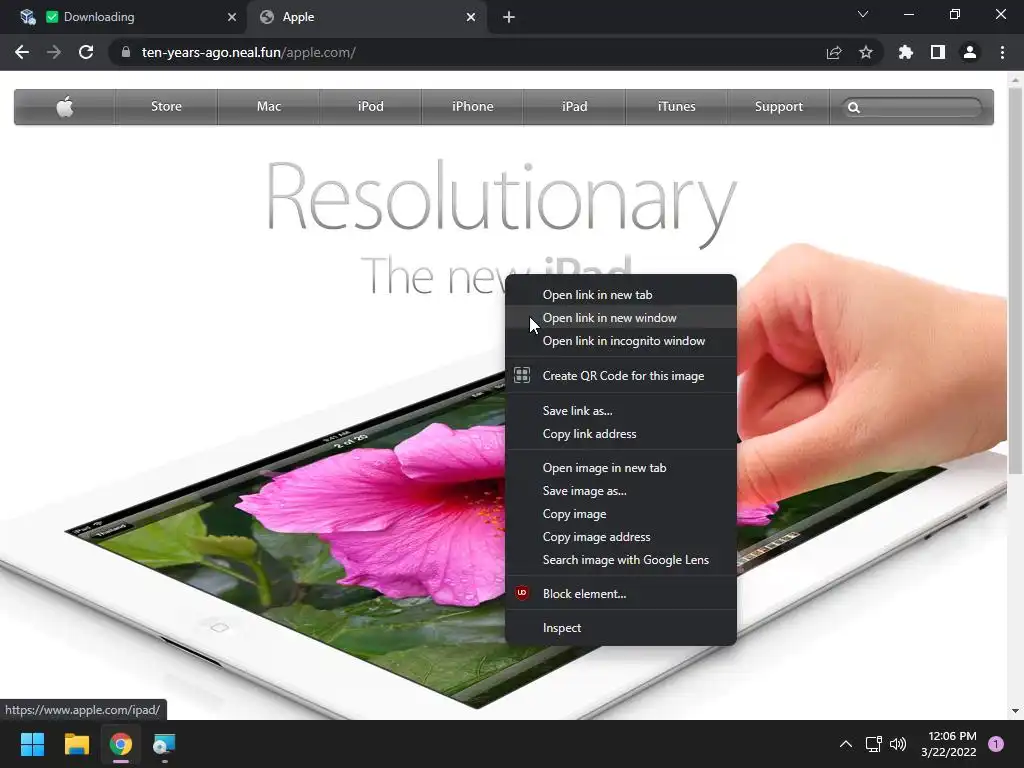Open iPad in the Apple navigation bar
This screenshot has height=768, width=1024.
coord(574,106)
